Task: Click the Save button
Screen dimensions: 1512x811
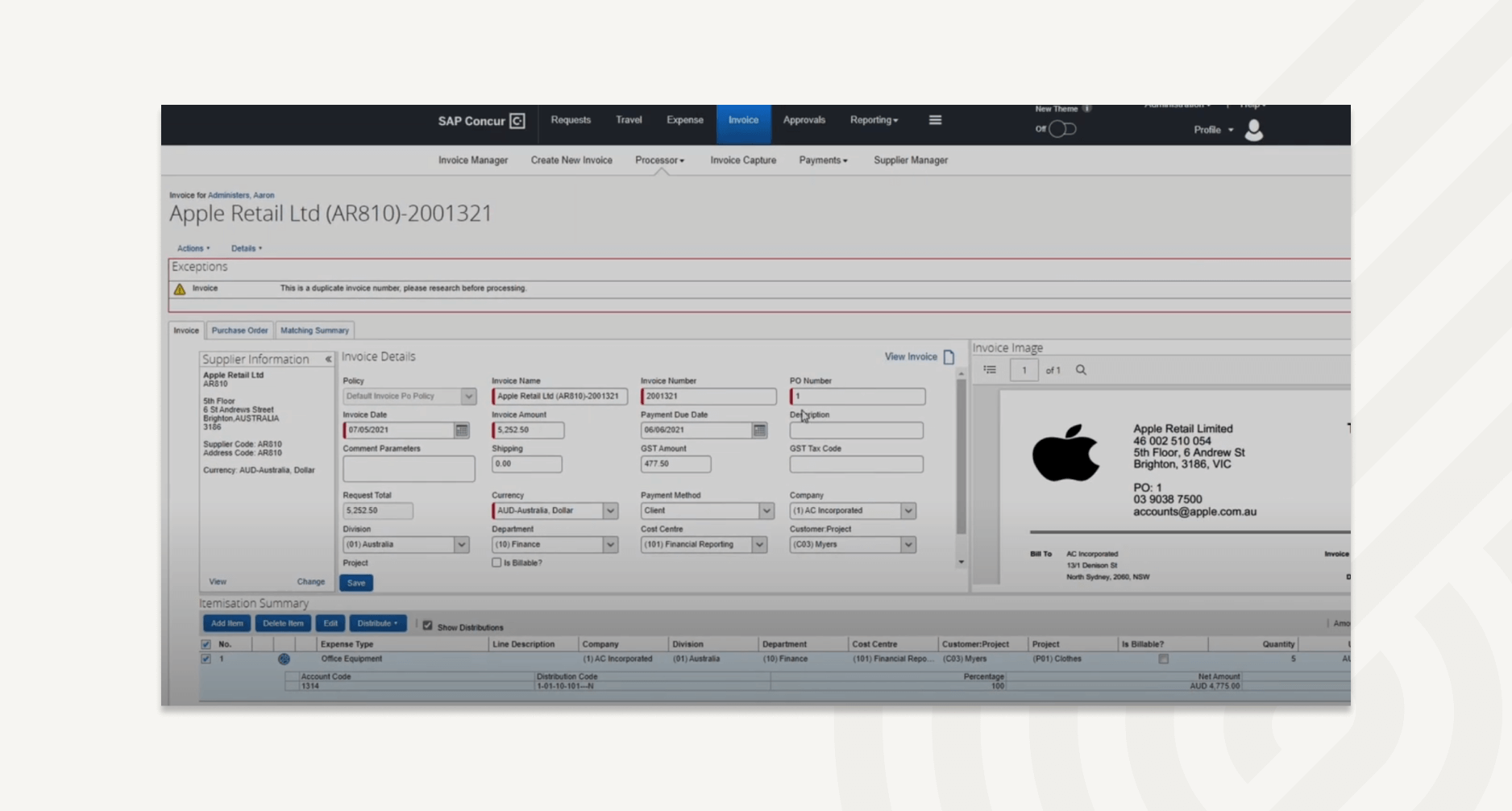Action: coord(356,583)
